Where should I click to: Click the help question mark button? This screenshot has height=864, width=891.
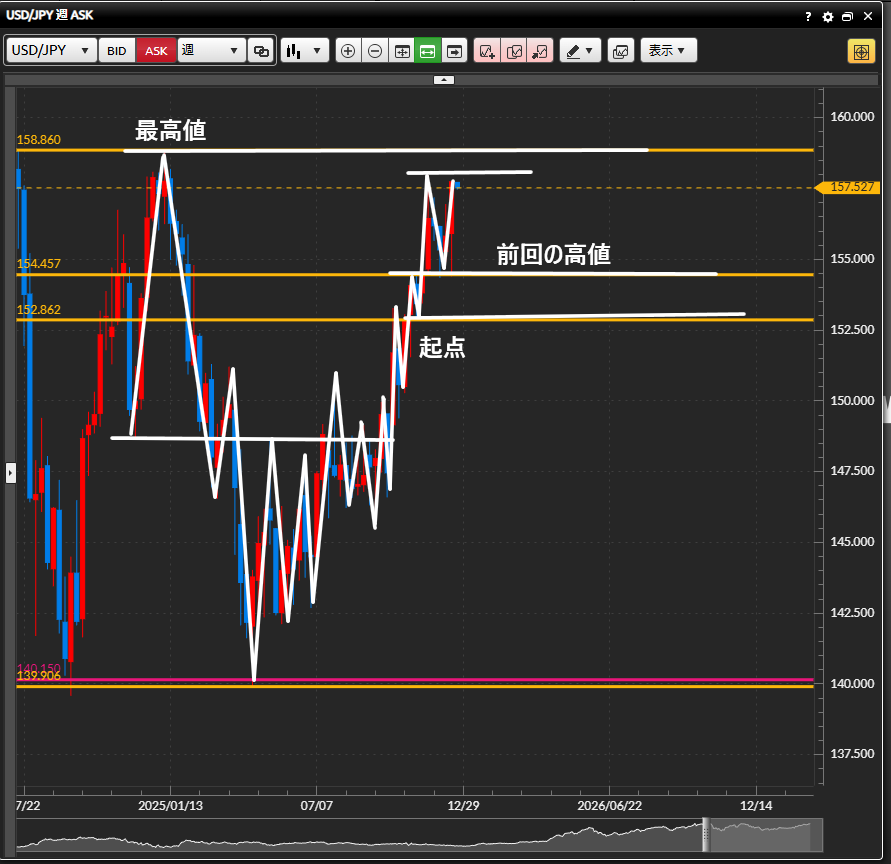click(x=808, y=17)
